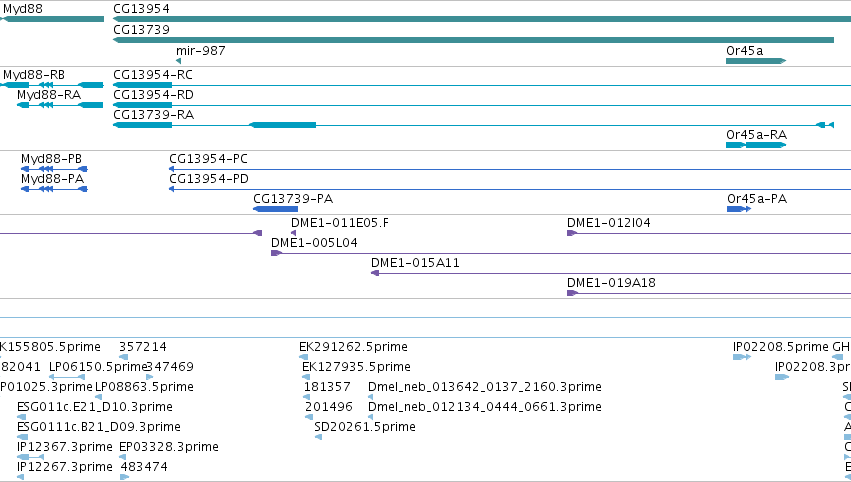Select the 483474 feature label

[x=144, y=467]
